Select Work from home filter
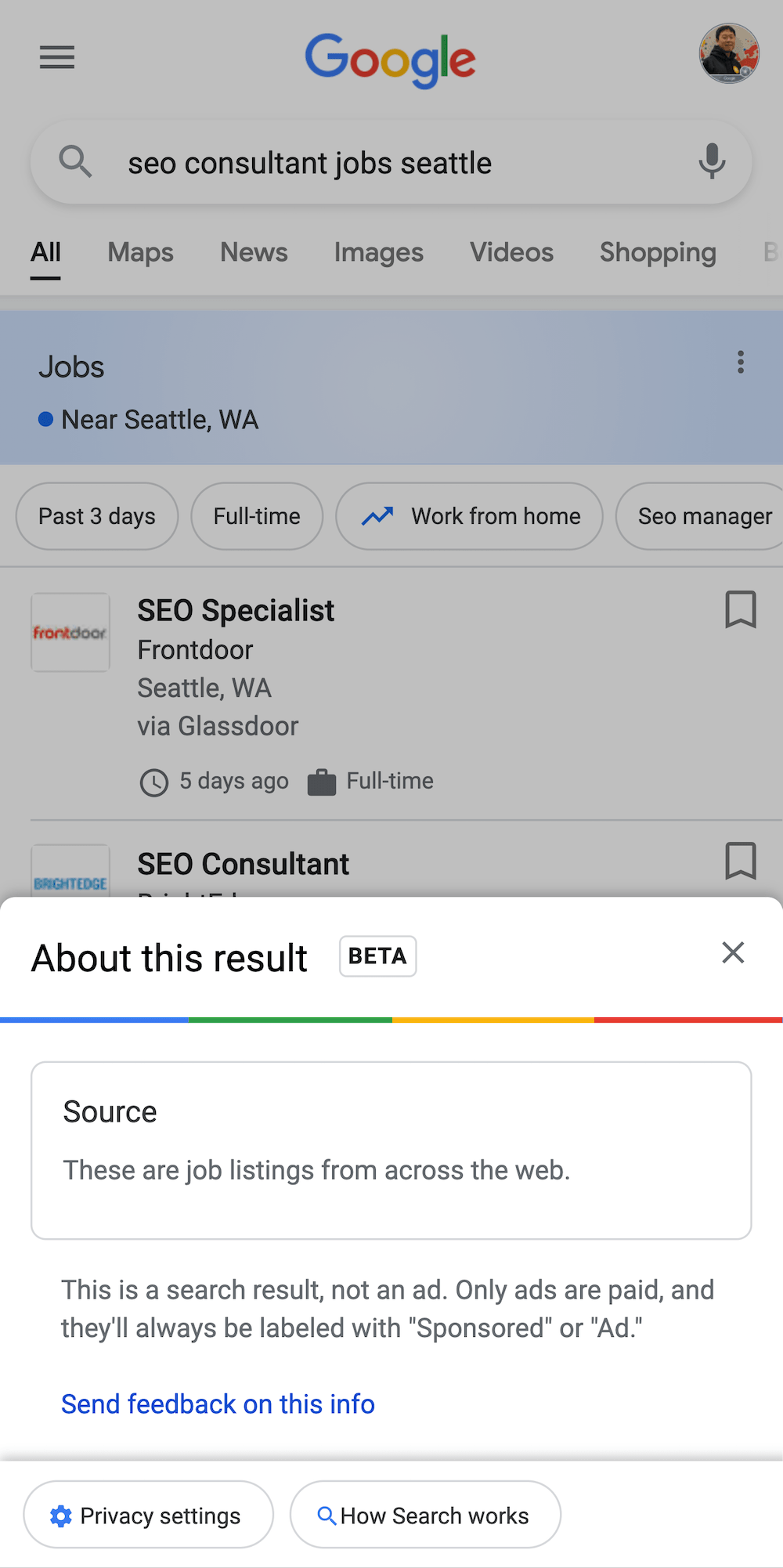Viewport: 783px width, 1568px height. (469, 516)
